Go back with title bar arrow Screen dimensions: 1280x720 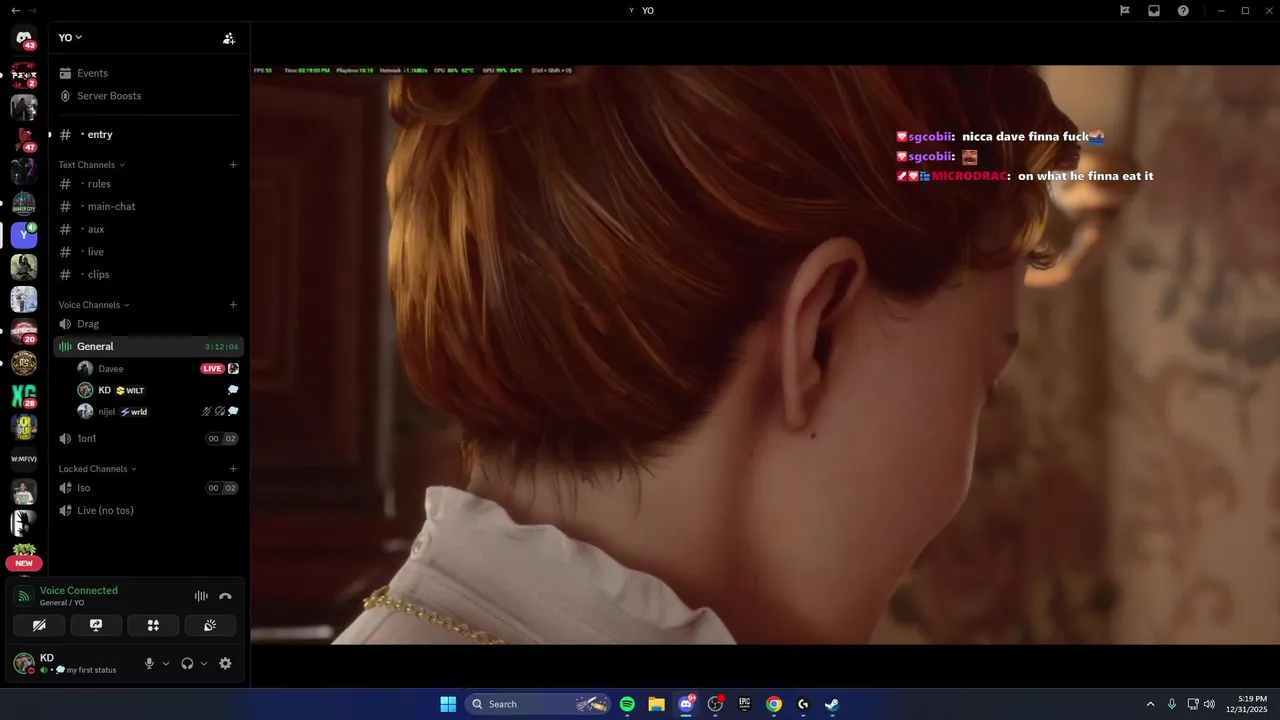coord(15,10)
